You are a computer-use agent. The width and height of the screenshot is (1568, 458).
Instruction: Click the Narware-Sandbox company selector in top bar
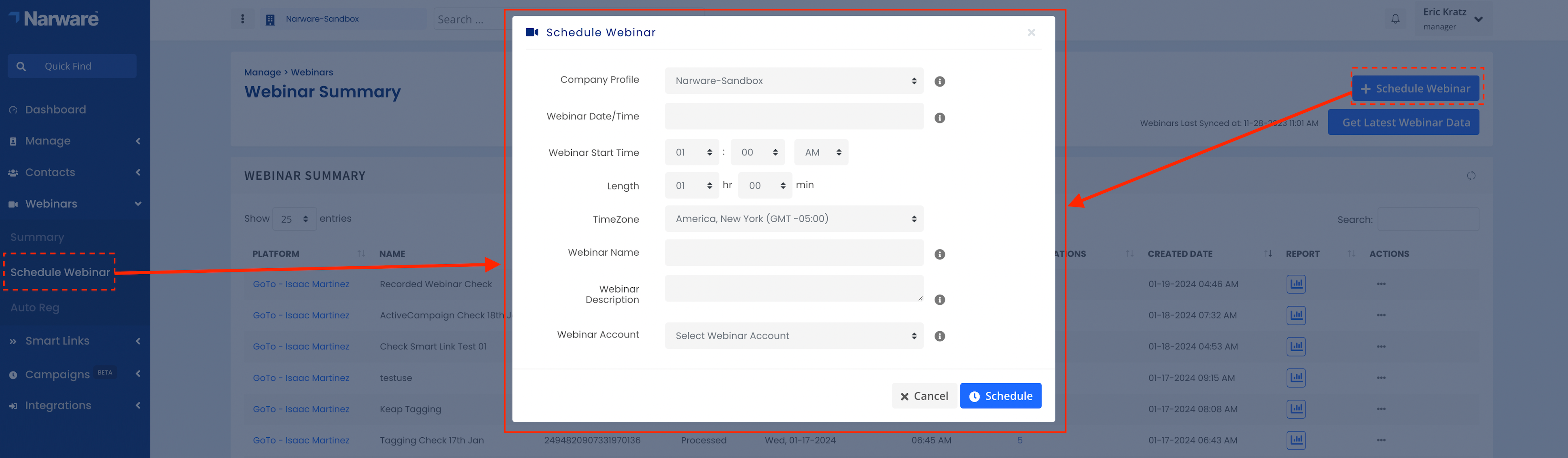(344, 19)
